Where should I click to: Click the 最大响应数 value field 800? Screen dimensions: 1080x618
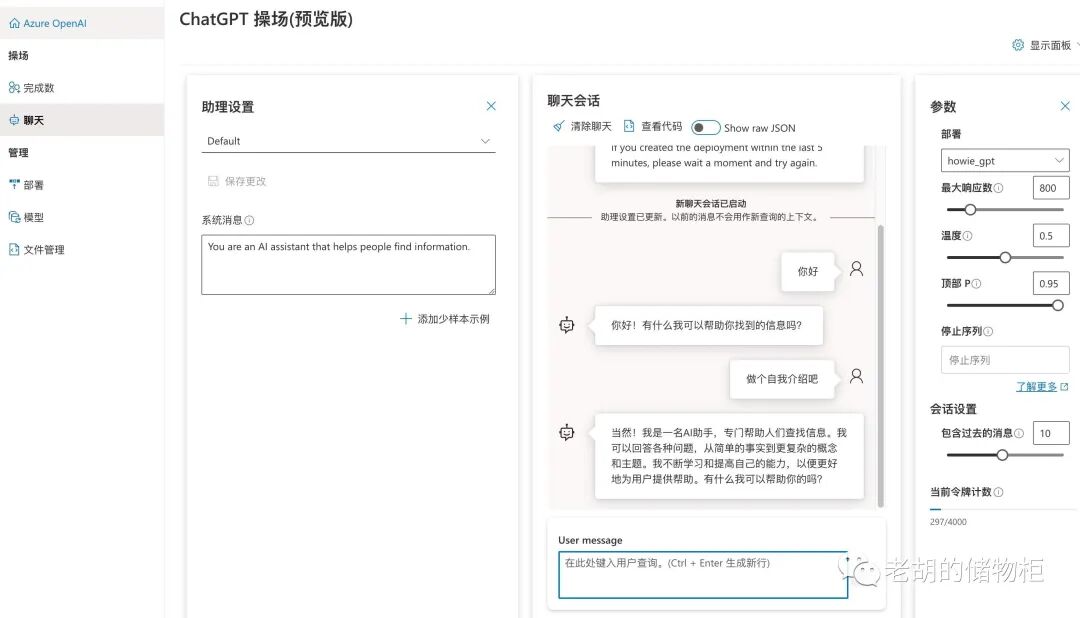[1051, 188]
